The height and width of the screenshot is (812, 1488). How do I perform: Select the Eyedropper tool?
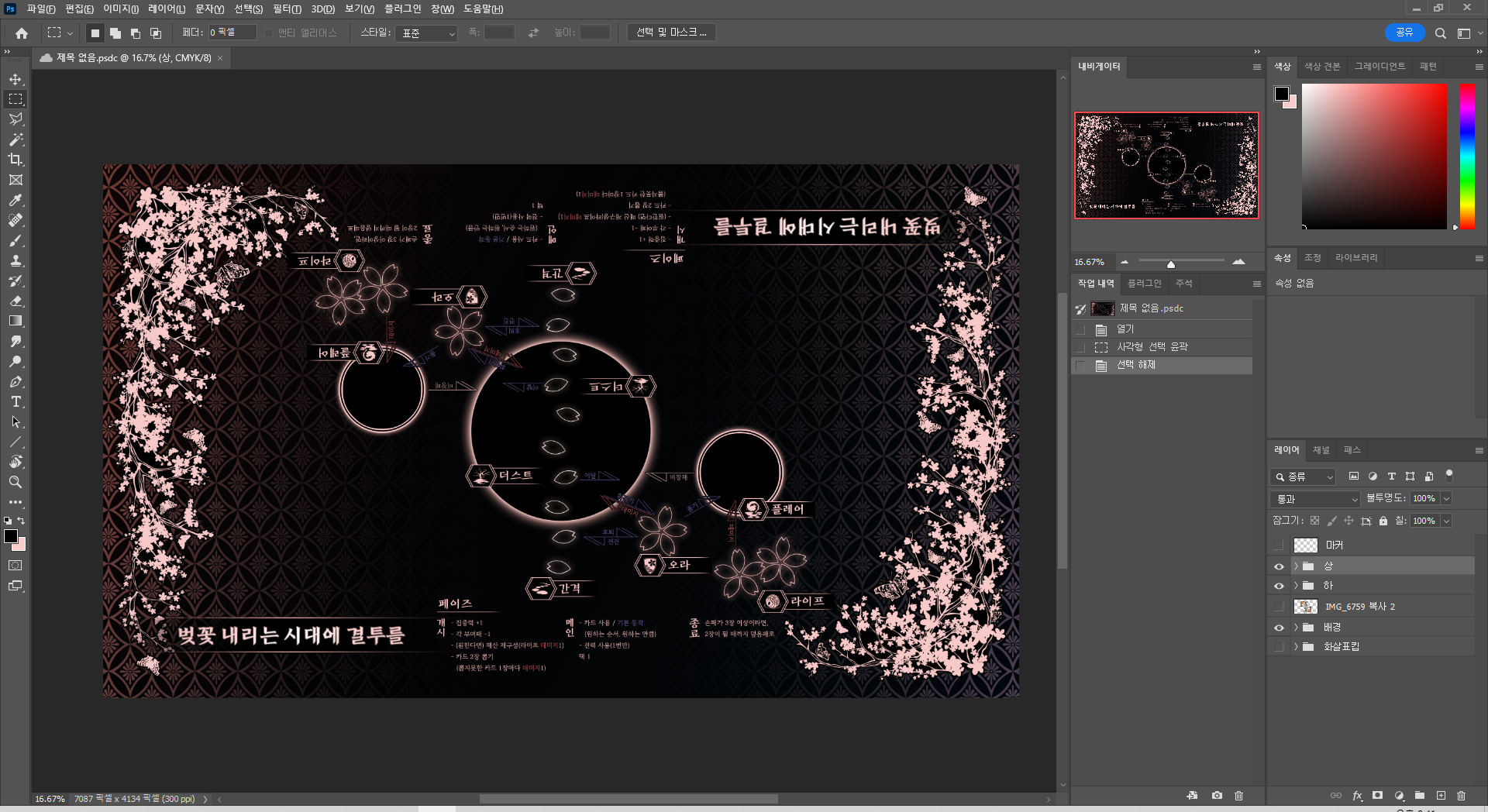[x=15, y=200]
